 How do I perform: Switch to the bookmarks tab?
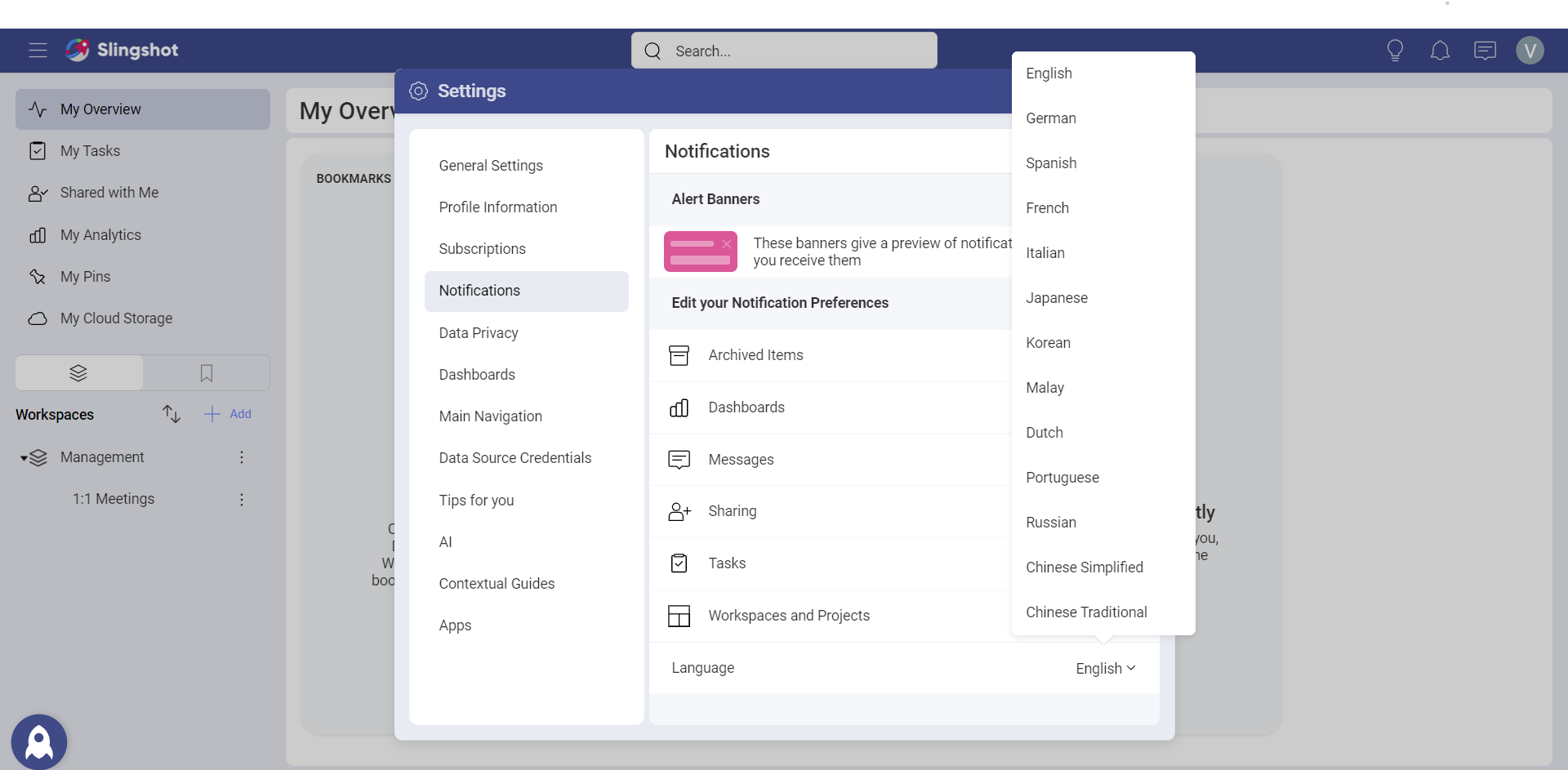207,373
